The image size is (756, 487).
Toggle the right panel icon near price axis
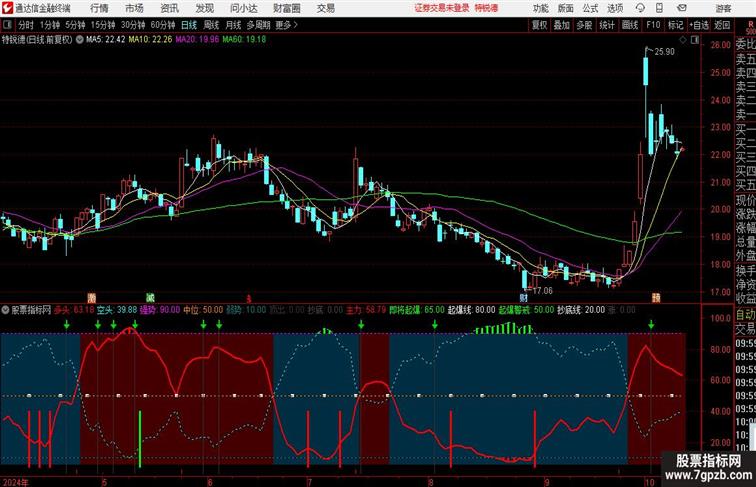[x=695, y=41]
